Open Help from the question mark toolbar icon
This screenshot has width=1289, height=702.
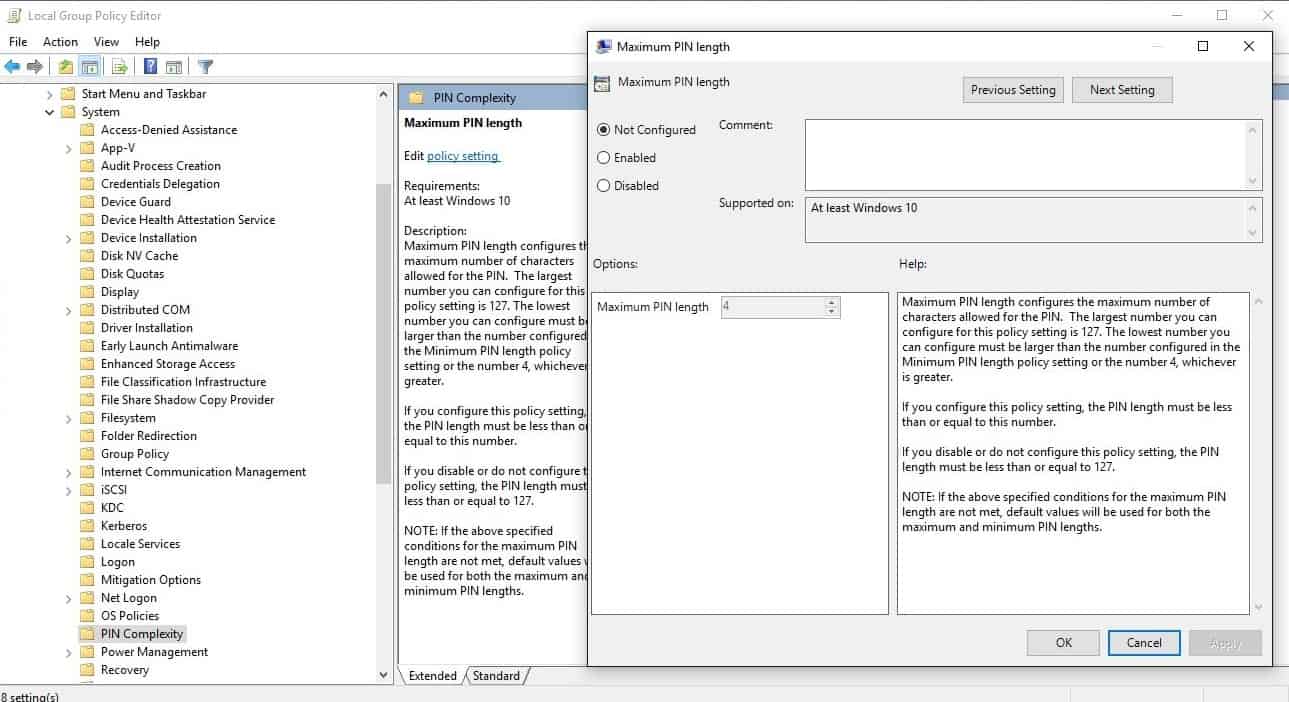(150, 67)
